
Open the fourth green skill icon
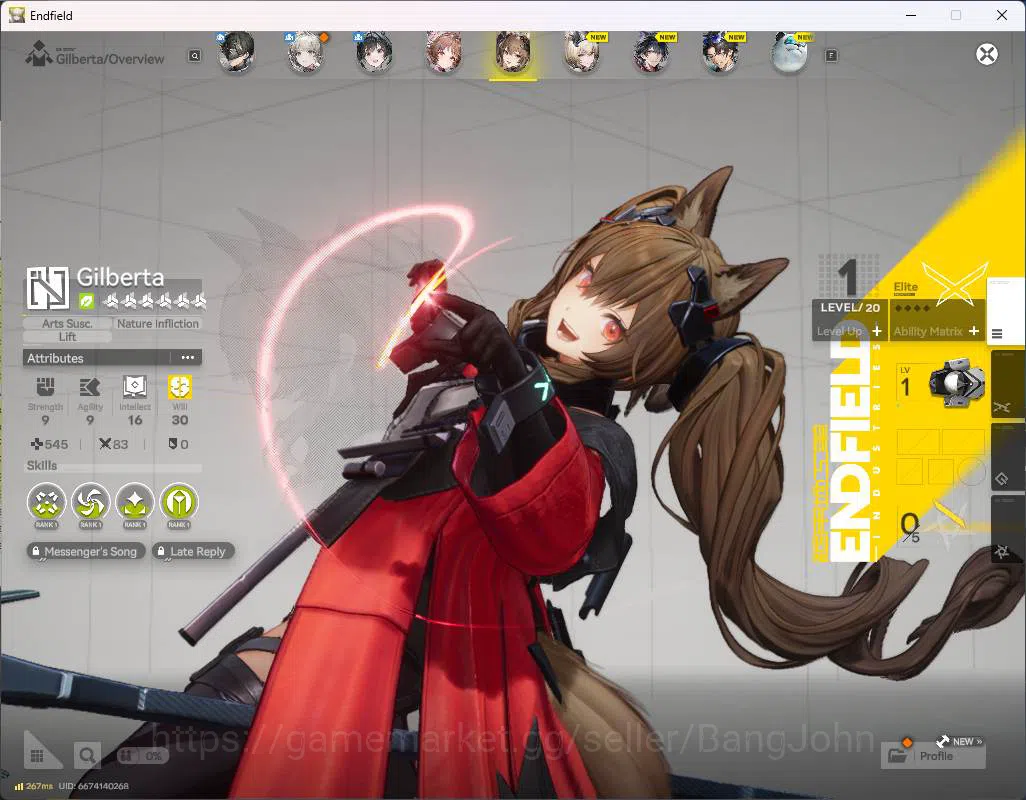tap(179, 502)
